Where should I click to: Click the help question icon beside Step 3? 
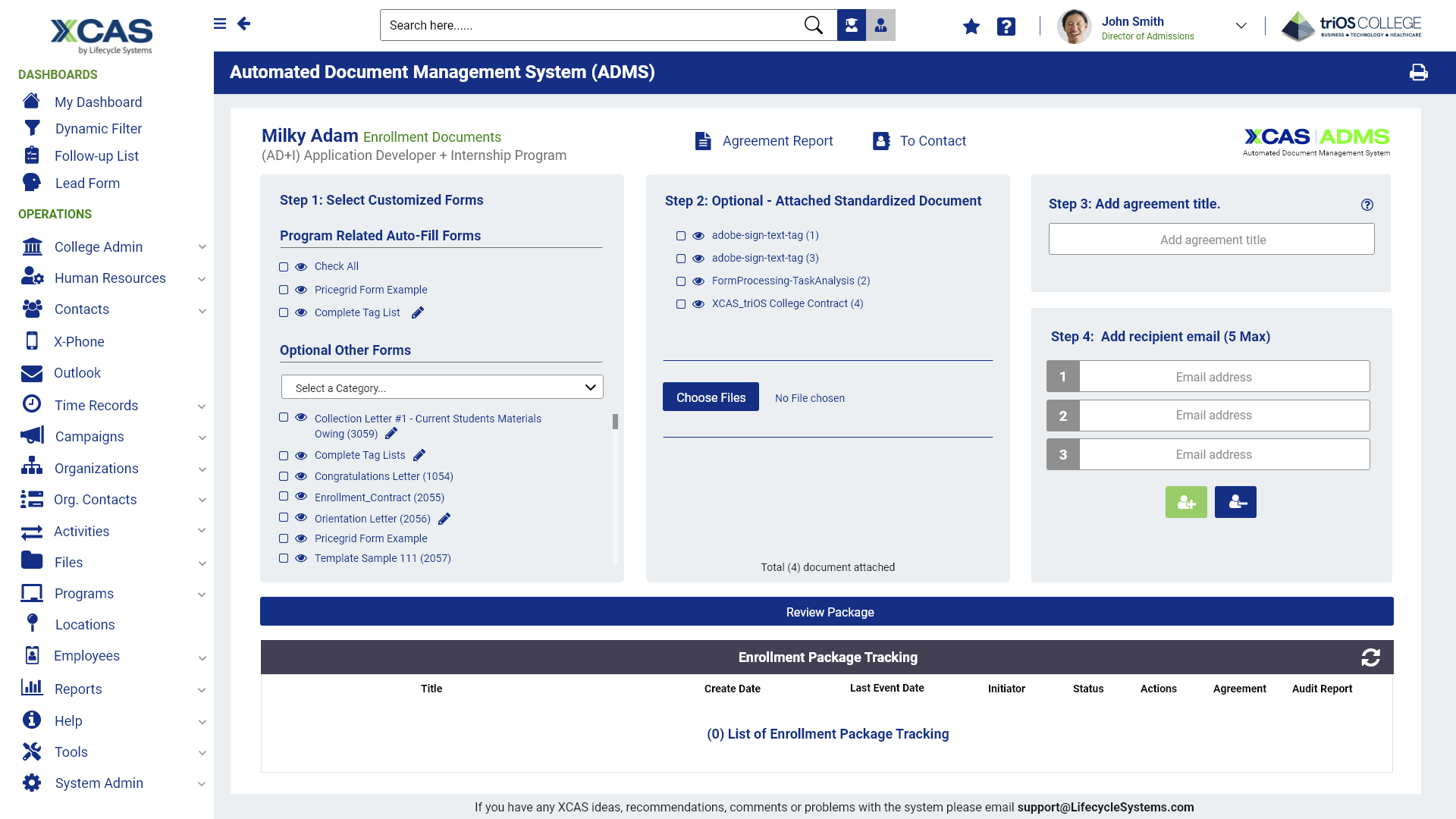coord(1367,205)
